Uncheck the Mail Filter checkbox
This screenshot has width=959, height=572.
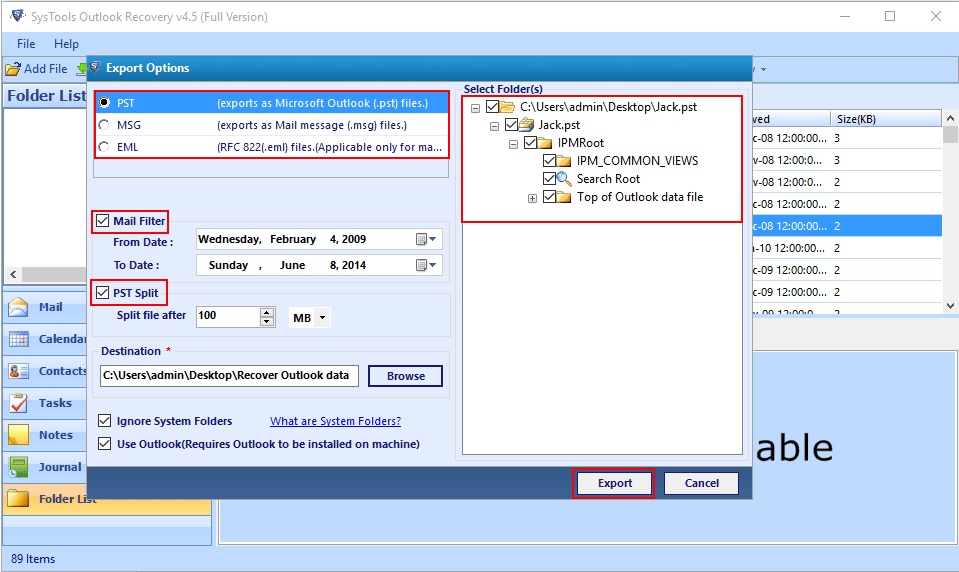tap(102, 221)
